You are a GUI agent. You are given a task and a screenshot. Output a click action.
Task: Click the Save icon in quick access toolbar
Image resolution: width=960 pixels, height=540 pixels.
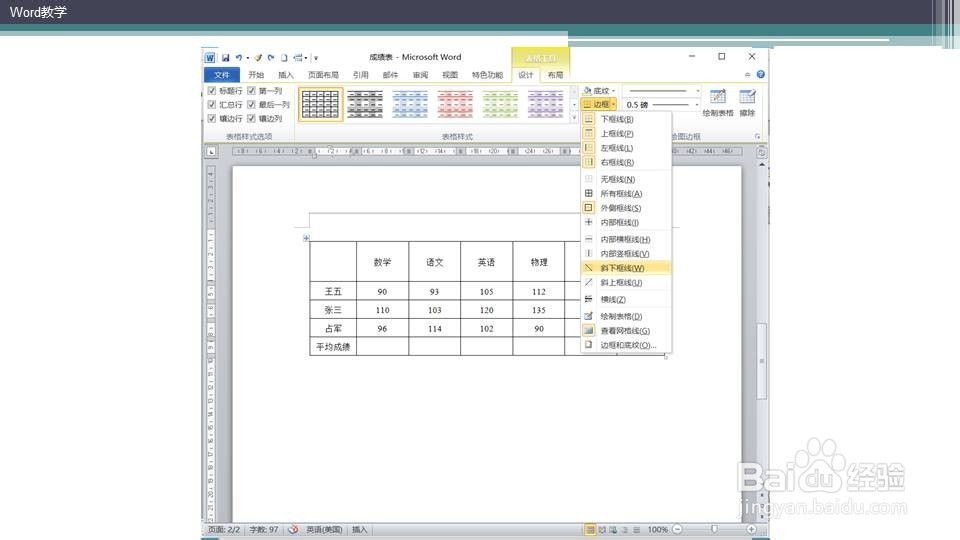click(225, 58)
